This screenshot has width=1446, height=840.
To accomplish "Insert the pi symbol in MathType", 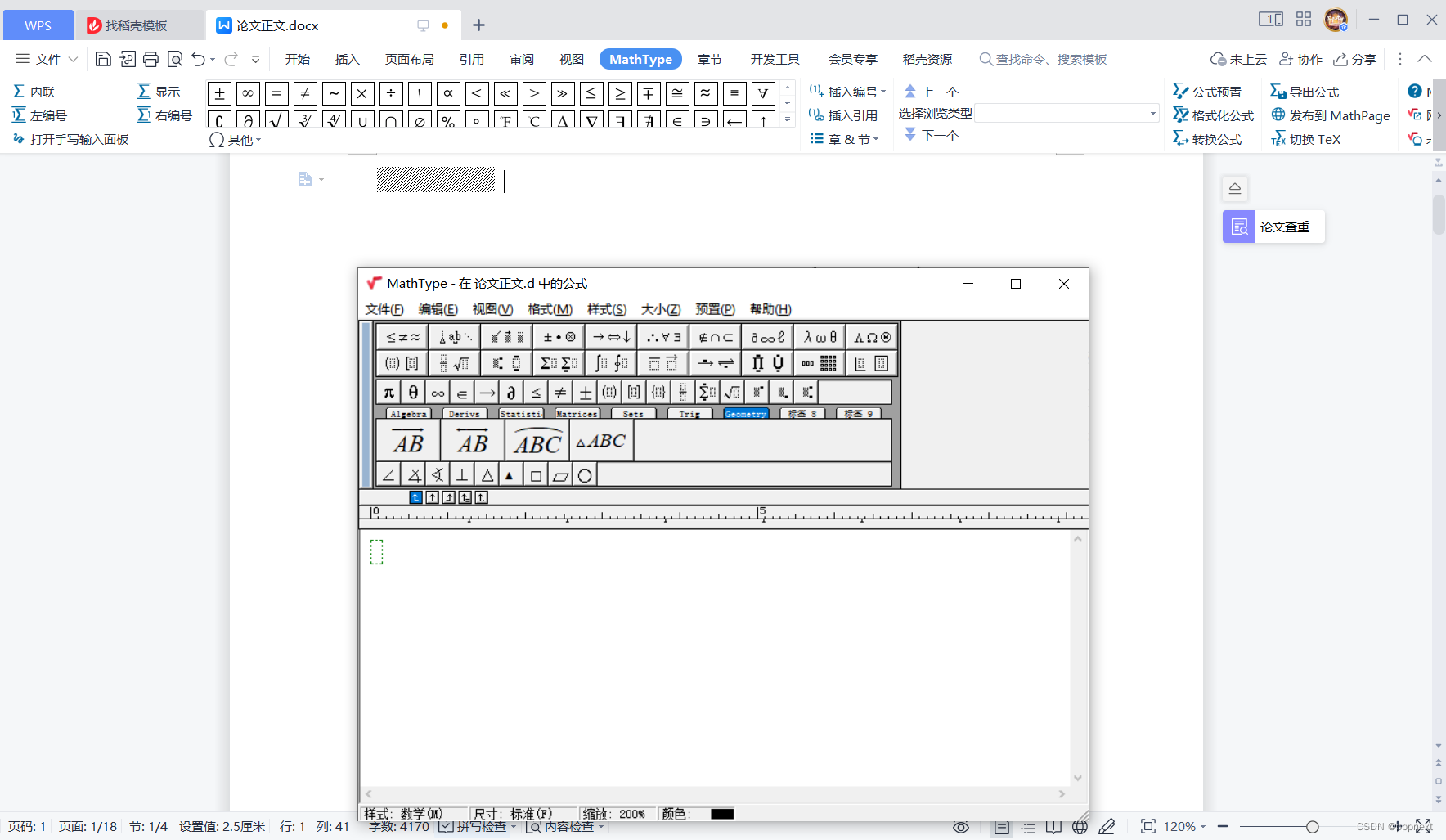I will [x=389, y=393].
